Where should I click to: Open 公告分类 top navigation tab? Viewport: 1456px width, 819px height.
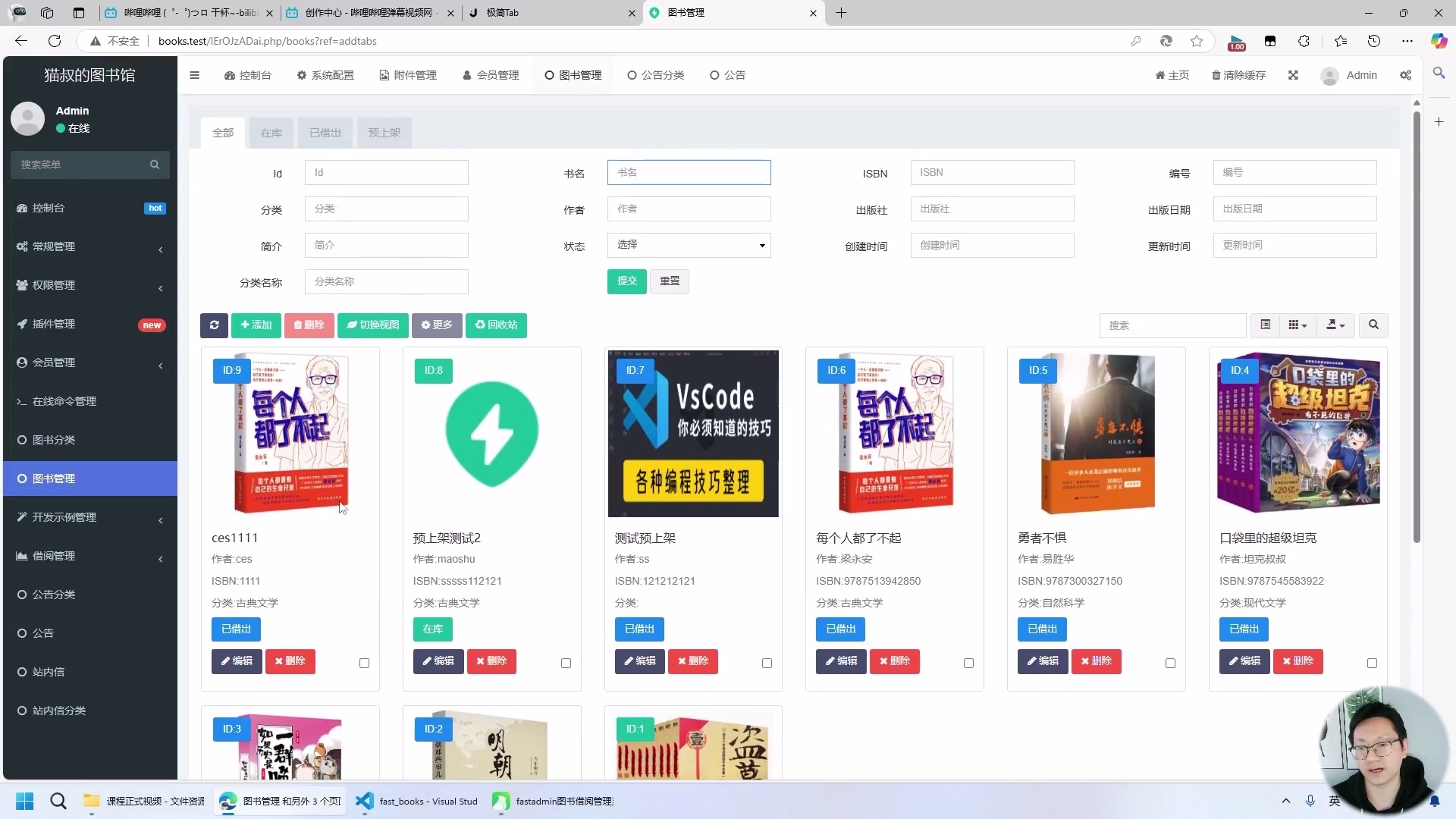tap(656, 75)
